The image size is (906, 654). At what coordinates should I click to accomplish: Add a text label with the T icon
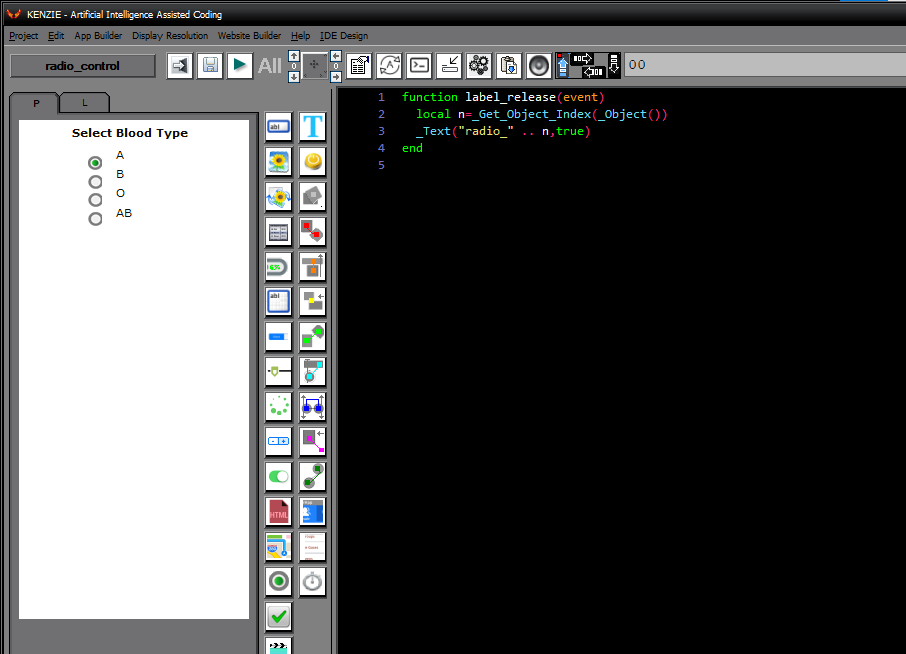coord(313,127)
